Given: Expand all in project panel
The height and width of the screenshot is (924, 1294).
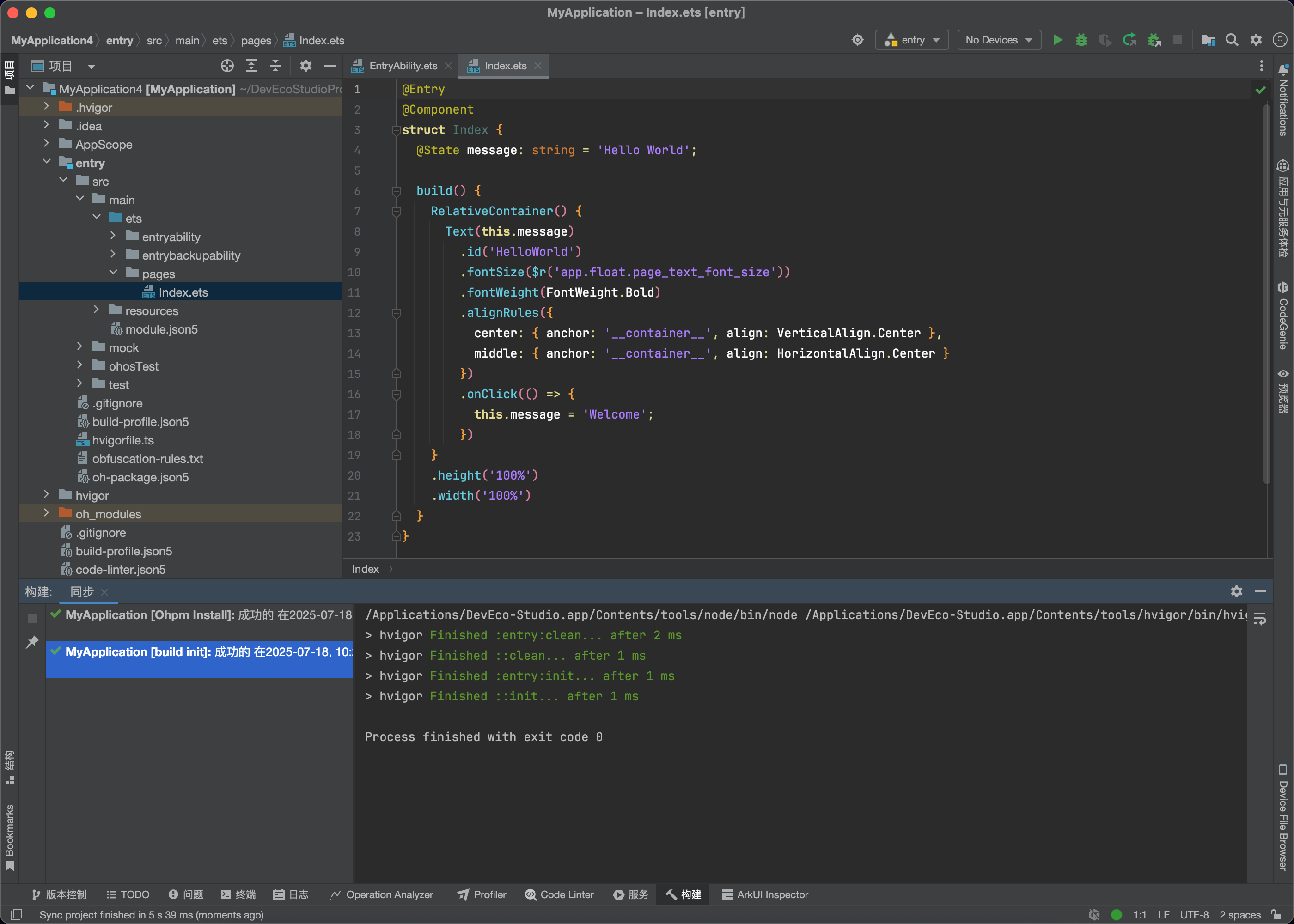Looking at the screenshot, I should [251, 66].
